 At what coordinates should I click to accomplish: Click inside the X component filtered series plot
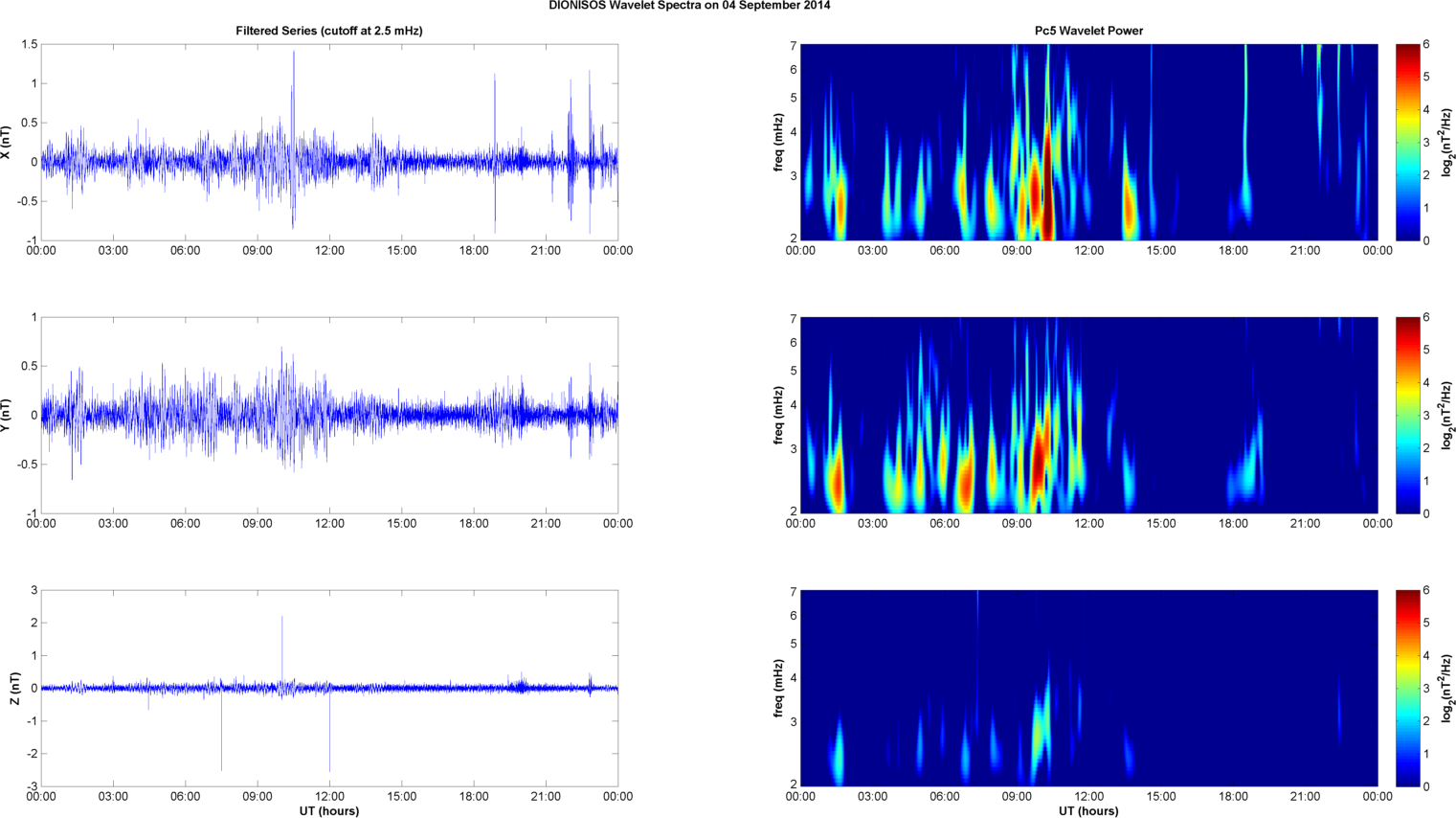(x=329, y=142)
